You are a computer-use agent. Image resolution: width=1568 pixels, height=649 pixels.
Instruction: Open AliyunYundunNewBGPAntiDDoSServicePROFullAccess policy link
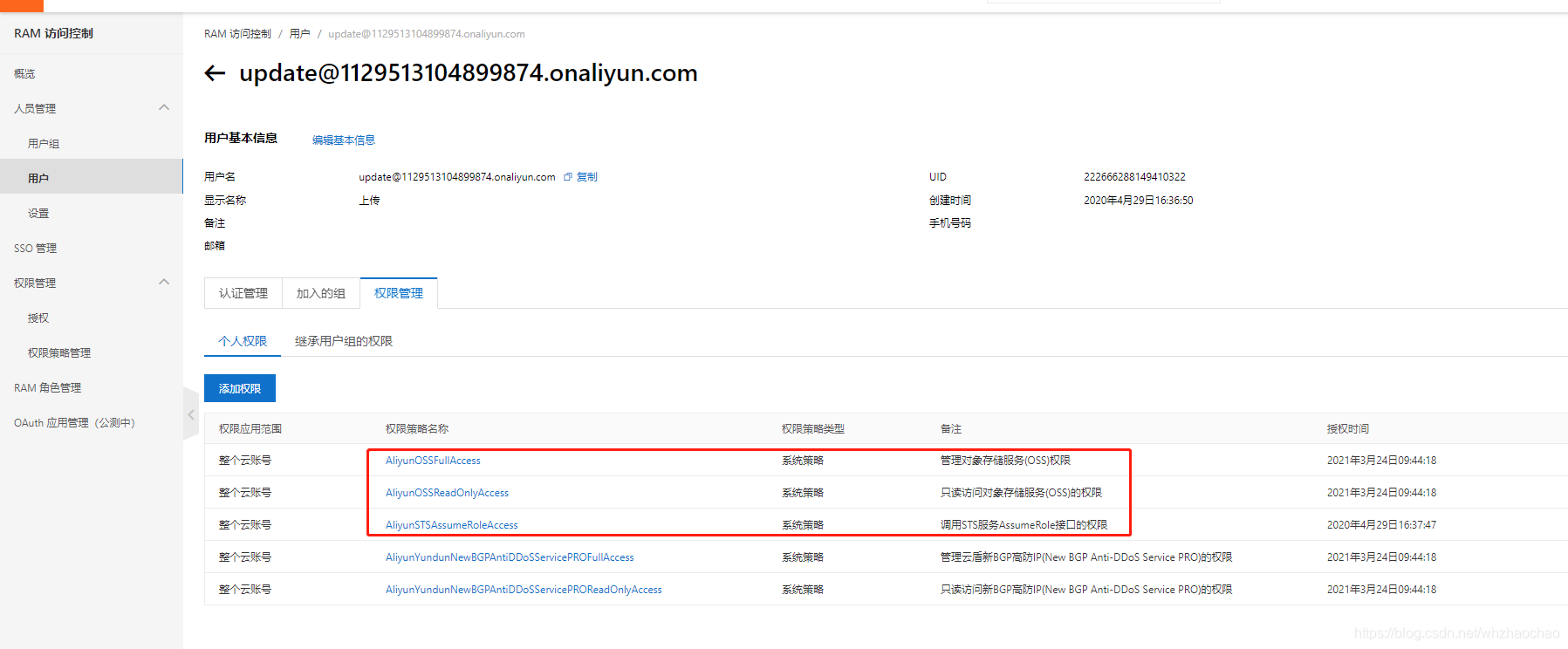pyautogui.click(x=510, y=557)
